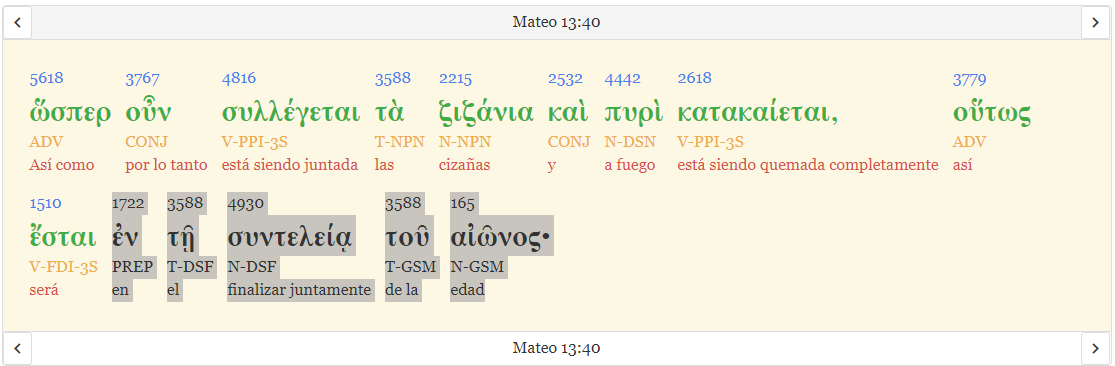
Task: Go to next verse using top right arrow
Action: 1095,23
